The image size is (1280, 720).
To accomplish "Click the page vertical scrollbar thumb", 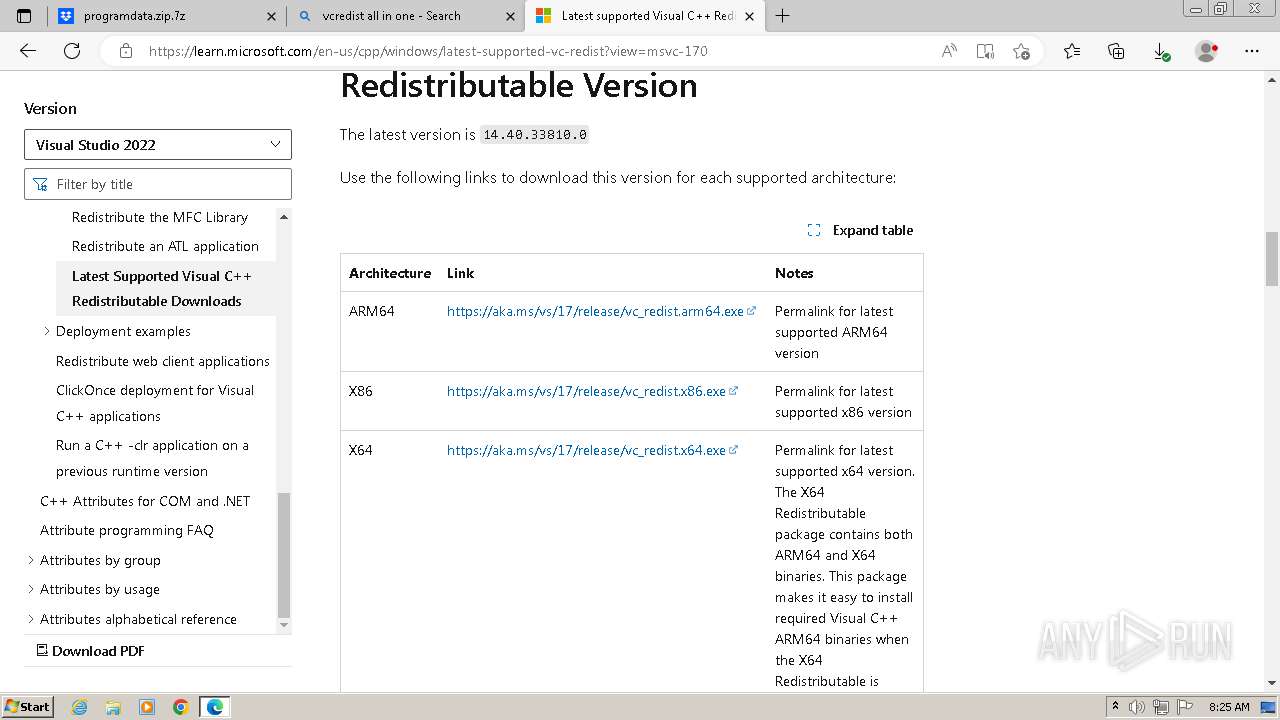I will coord(1271,258).
